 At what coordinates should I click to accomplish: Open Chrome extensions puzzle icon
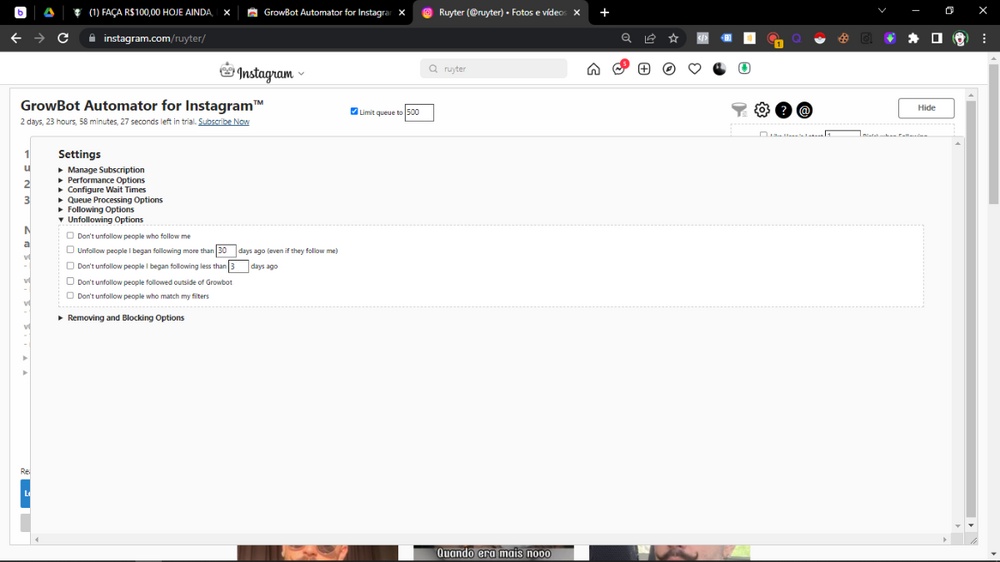(x=913, y=38)
